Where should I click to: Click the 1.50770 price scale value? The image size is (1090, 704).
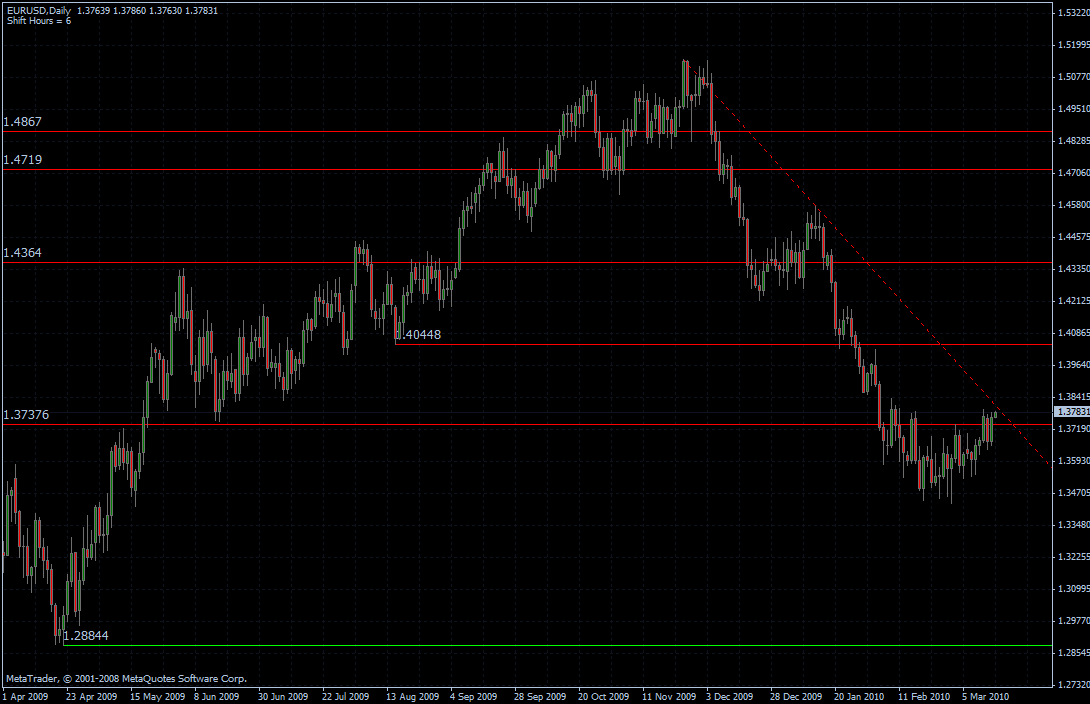point(1074,76)
